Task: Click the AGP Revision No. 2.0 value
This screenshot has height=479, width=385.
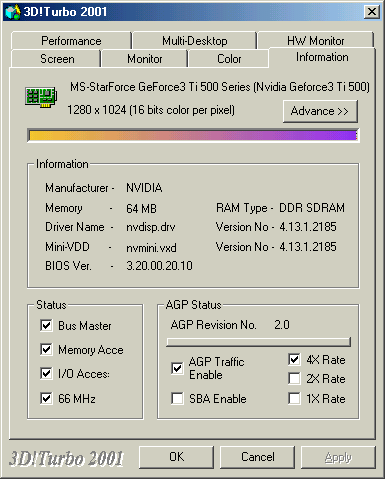Action: point(282,325)
